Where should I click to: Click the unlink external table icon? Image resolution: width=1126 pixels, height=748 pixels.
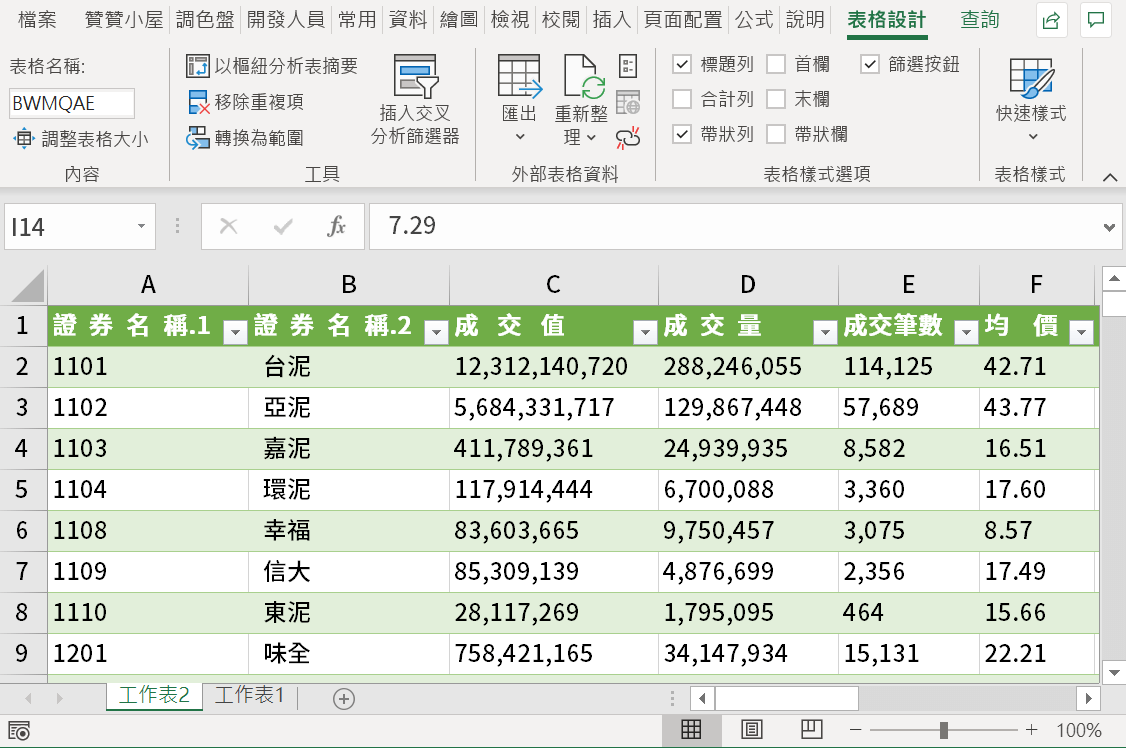[628, 137]
